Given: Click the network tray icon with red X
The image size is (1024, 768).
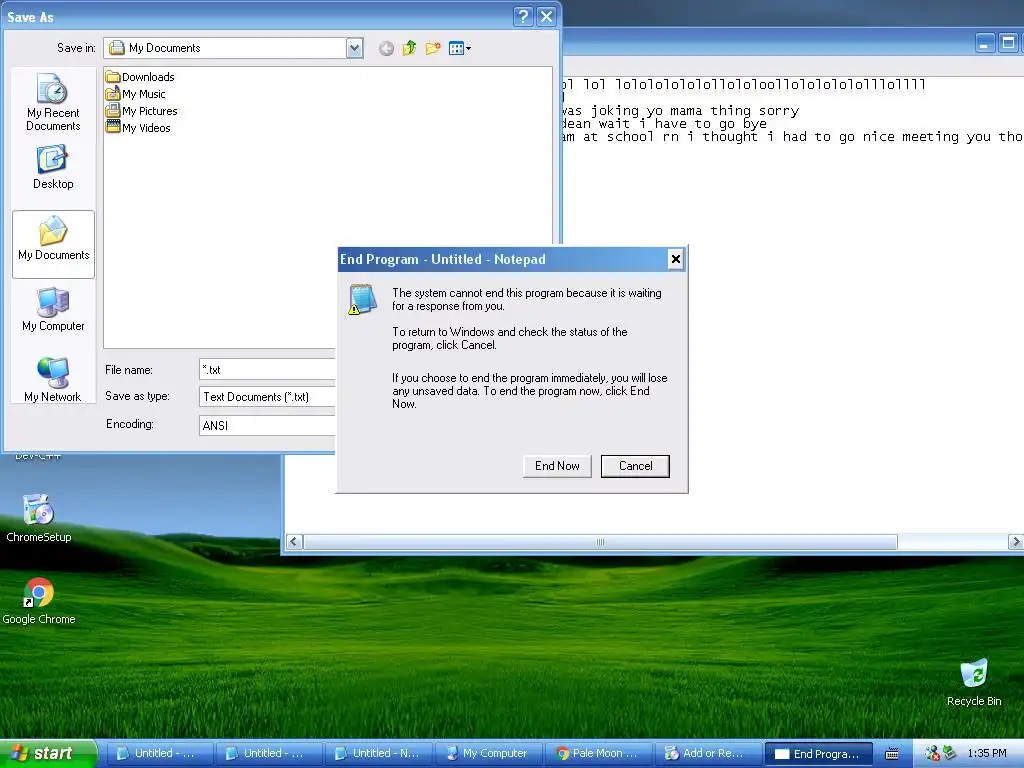Looking at the screenshot, I should click(x=932, y=754).
